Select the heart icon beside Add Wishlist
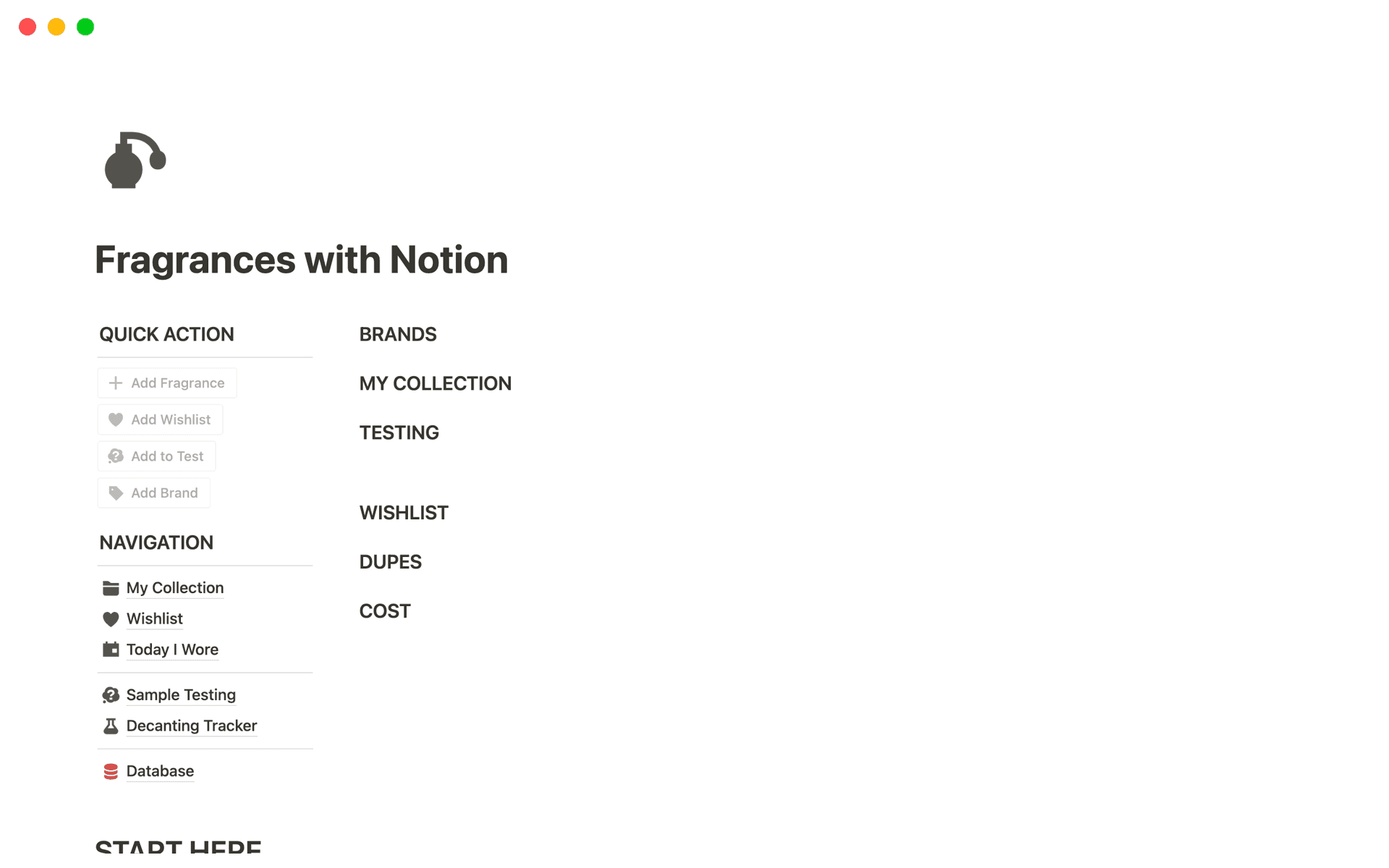1389x868 pixels. 116,420
